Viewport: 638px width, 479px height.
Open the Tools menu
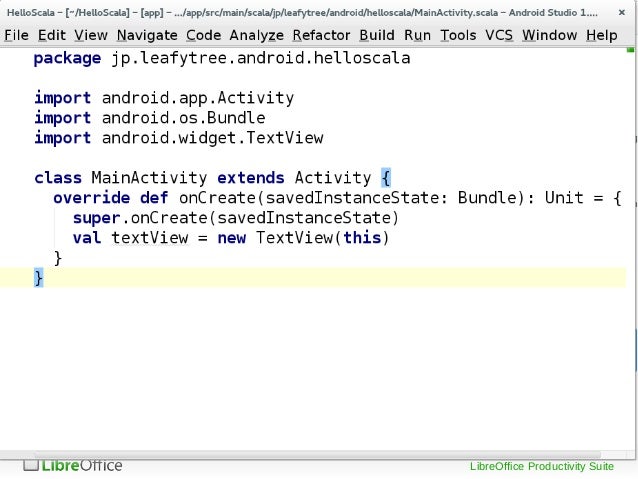tap(458, 35)
